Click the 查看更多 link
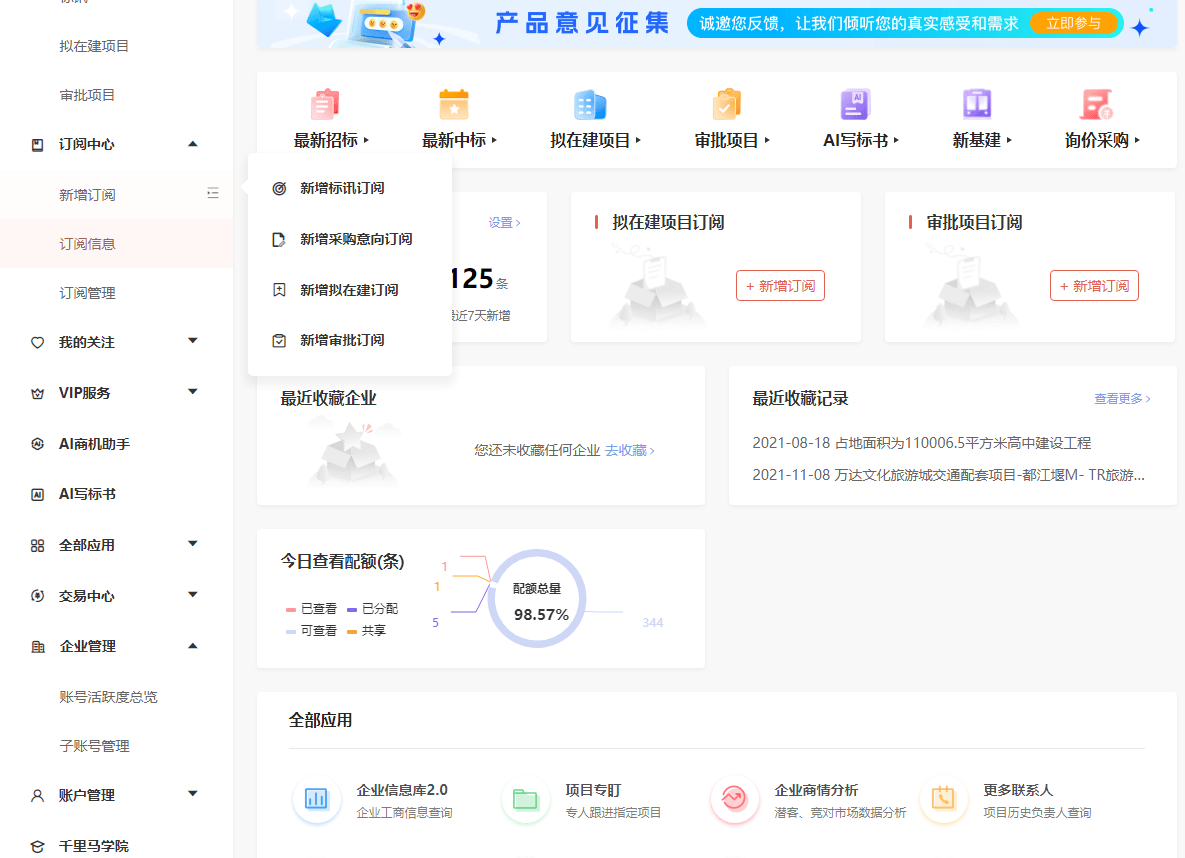Viewport: 1185px width, 858px height. (1122, 398)
